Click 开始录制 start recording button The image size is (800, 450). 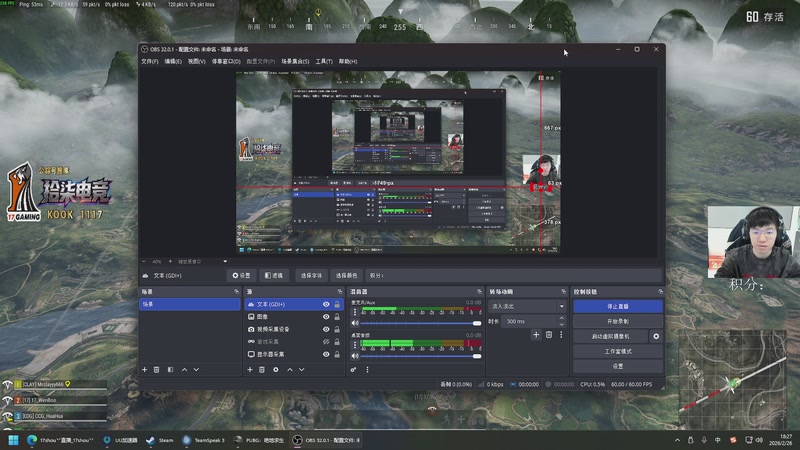pyautogui.click(x=618, y=321)
